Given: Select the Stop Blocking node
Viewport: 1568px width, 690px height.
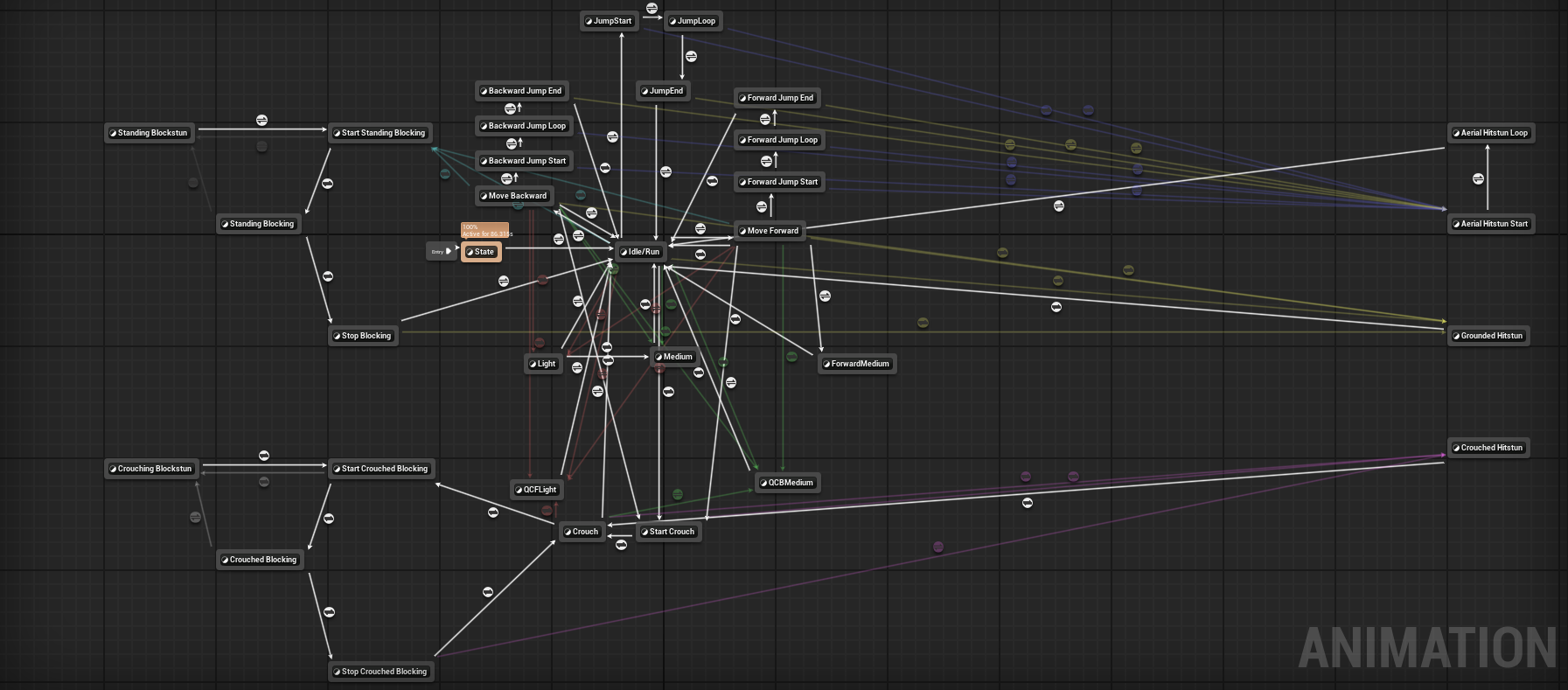Looking at the screenshot, I should coord(362,336).
